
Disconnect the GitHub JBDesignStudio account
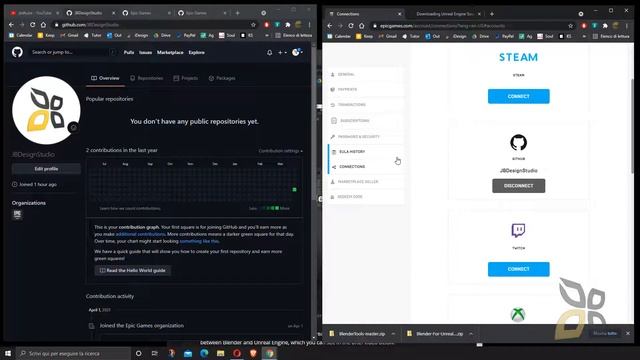click(518, 186)
